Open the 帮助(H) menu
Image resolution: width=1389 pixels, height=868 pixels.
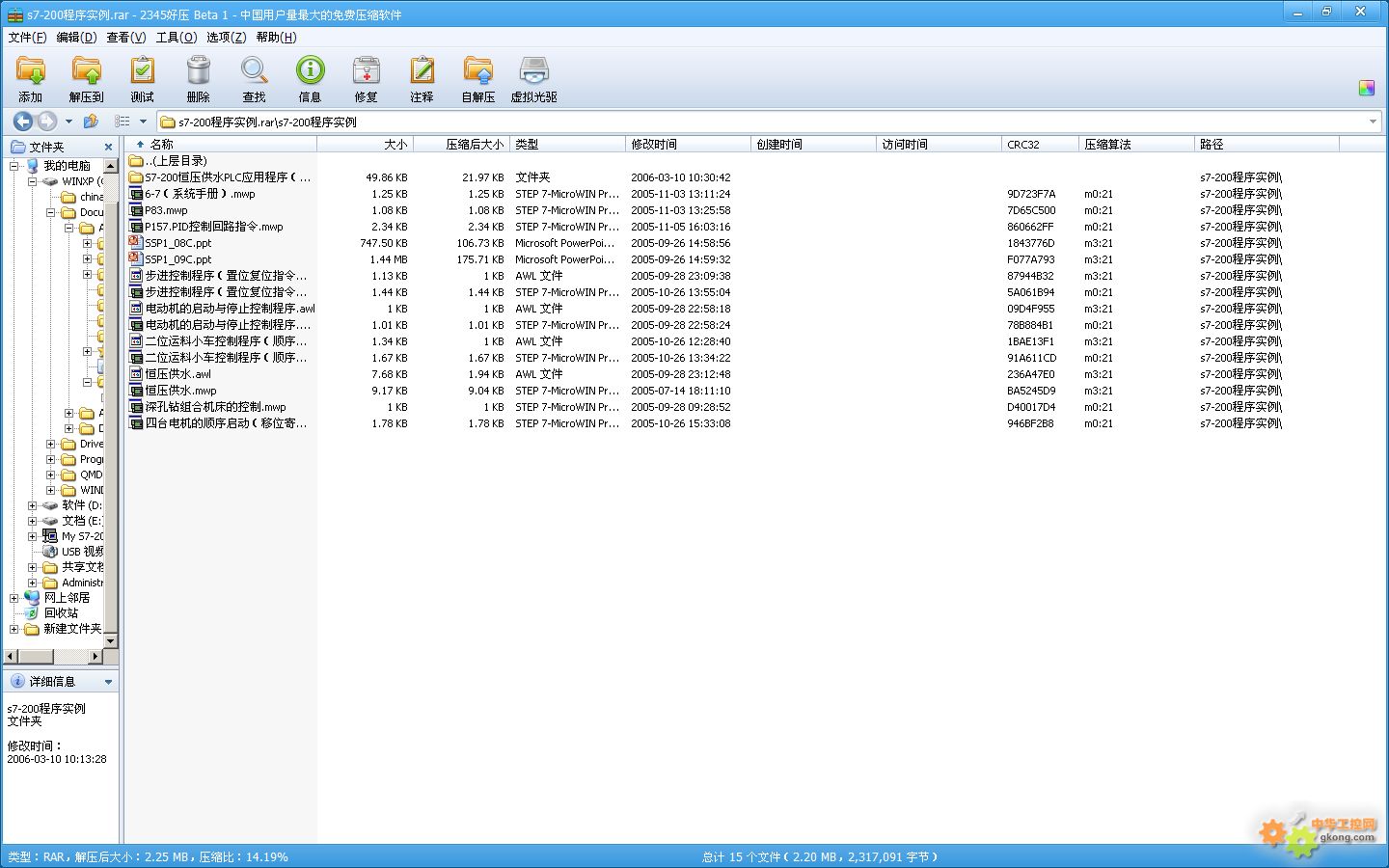(277, 38)
